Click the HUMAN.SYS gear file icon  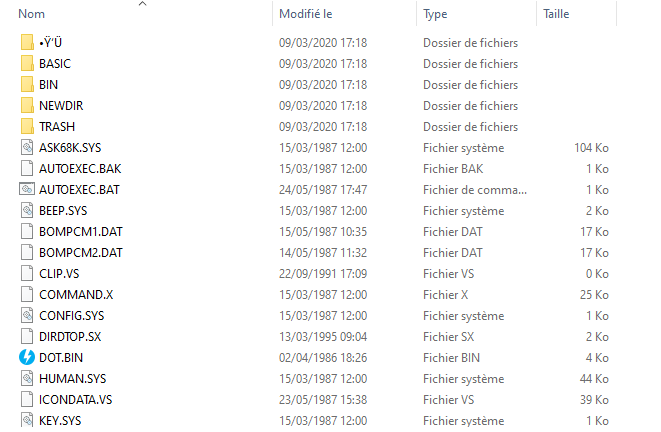click(x=27, y=378)
